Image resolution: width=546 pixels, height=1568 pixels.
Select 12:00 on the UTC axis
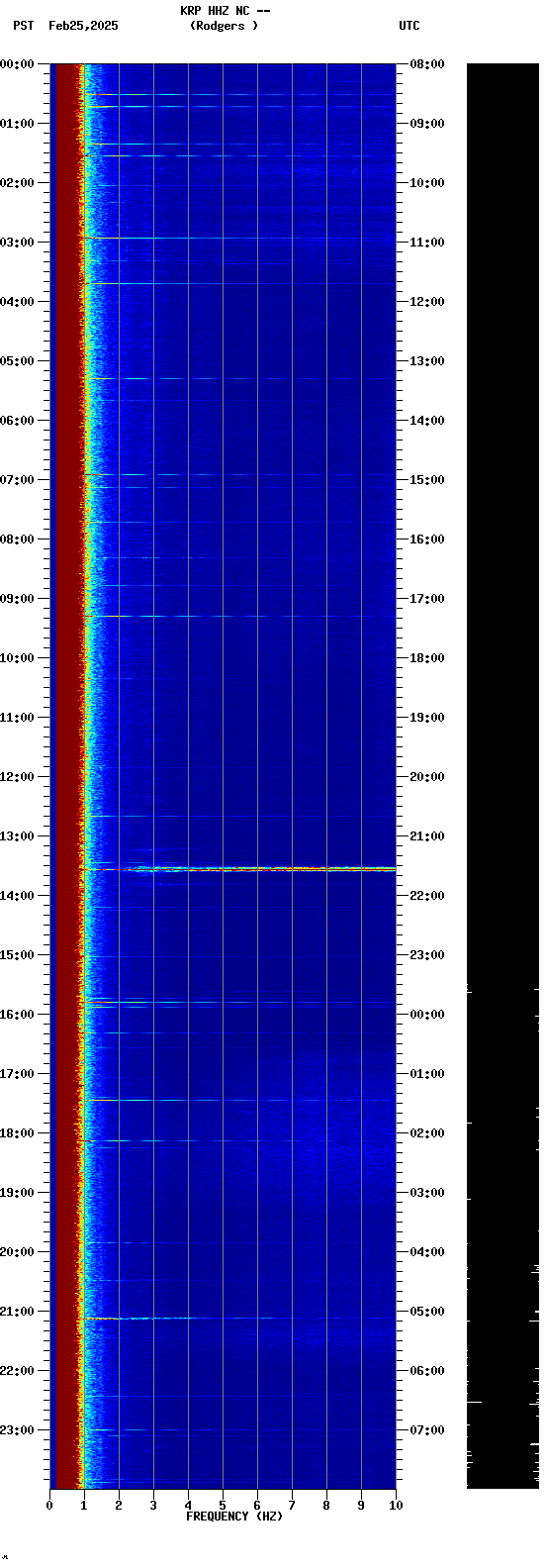click(427, 302)
